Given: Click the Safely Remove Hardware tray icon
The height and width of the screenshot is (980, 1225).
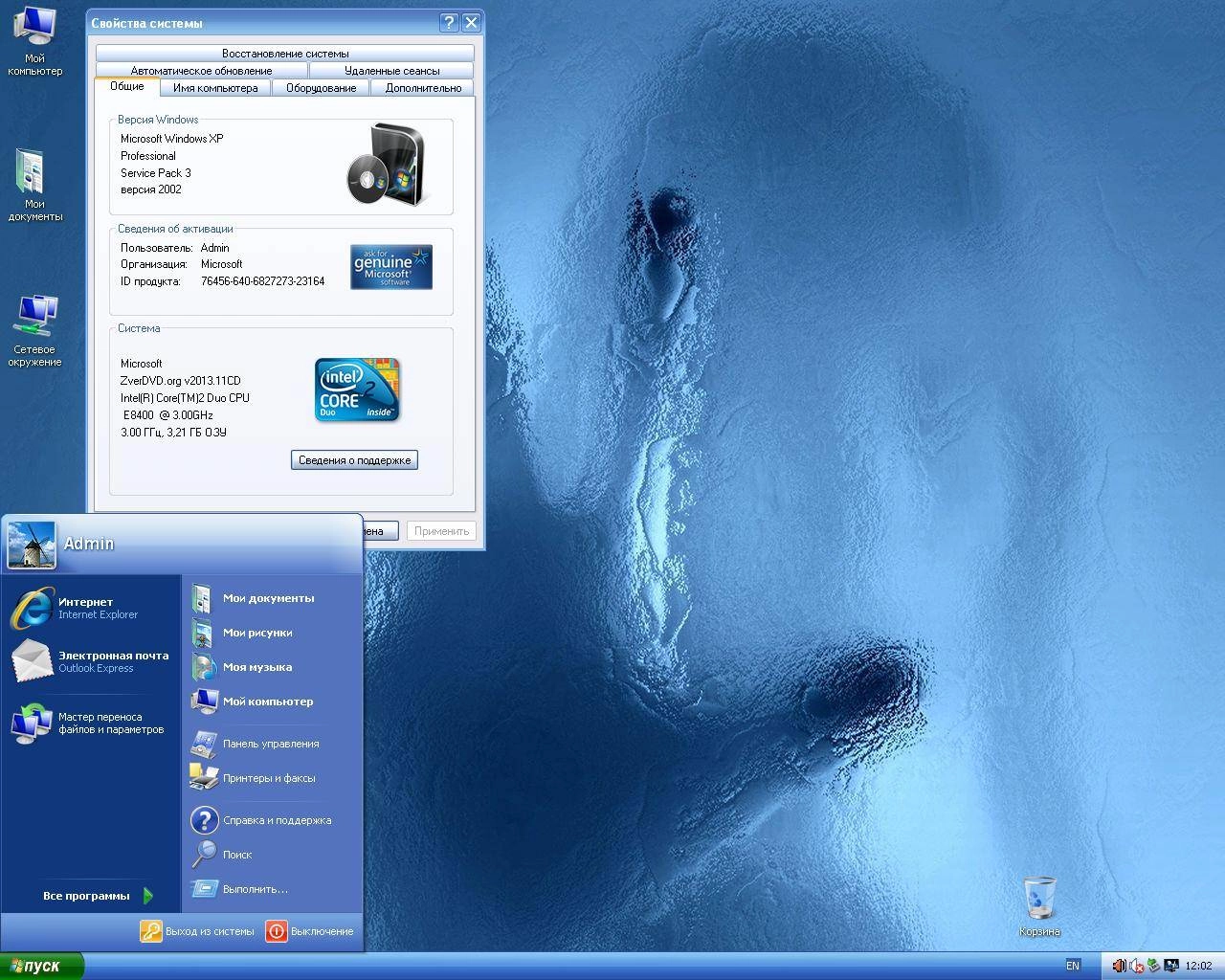Looking at the screenshot, I should [x=1153, y=966].
